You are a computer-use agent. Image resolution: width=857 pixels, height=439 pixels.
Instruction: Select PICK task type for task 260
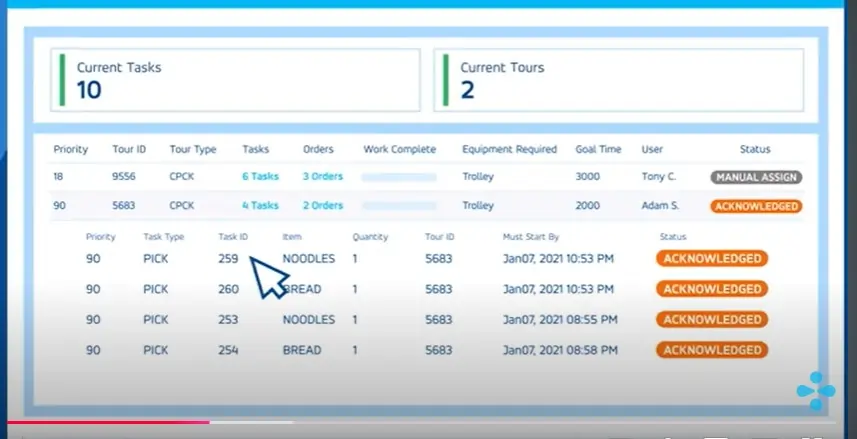156,289
